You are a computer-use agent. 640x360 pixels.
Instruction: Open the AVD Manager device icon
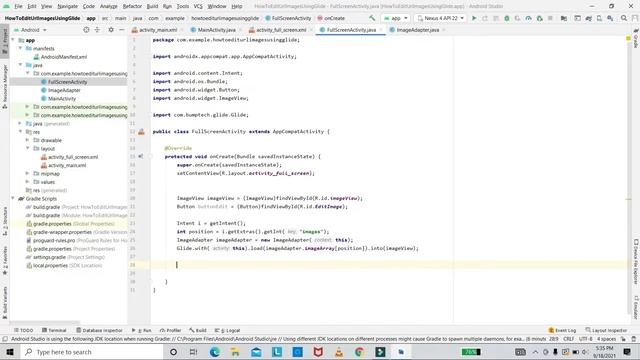[x=599, y=18]
